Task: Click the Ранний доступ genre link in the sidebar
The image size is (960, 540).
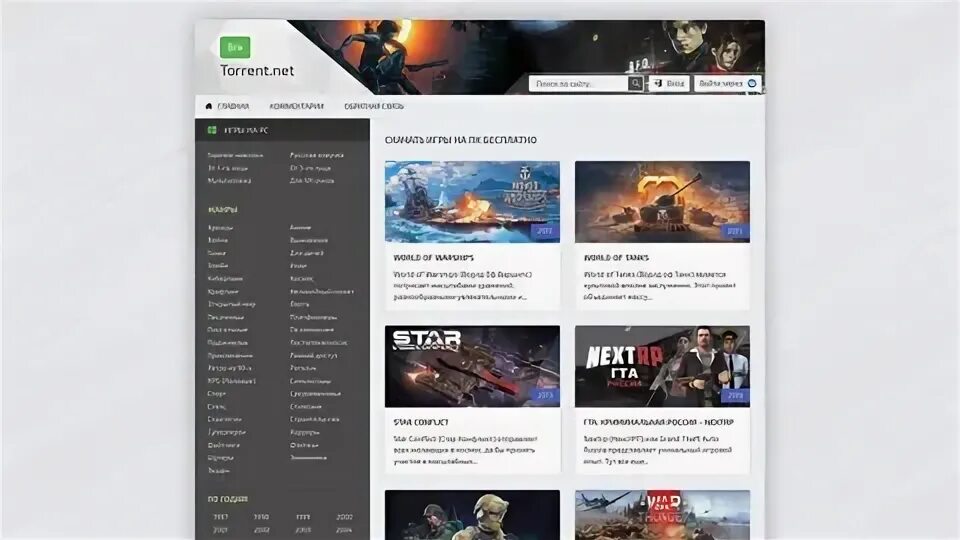Action: [313, 355]
